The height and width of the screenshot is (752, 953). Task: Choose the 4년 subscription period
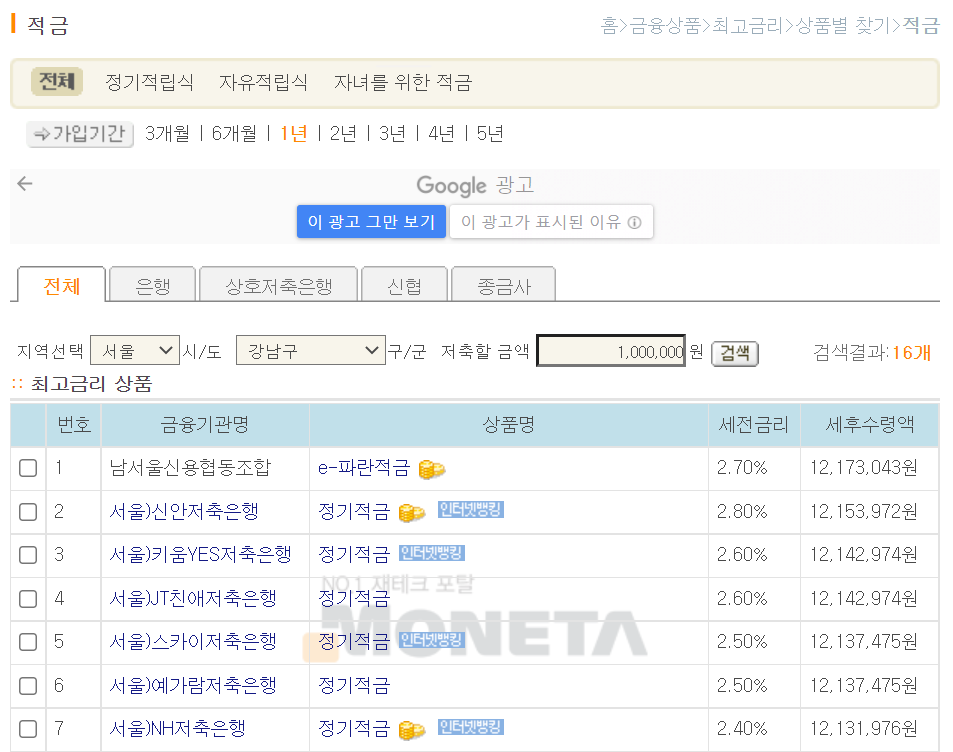click(x=441, y=133)
